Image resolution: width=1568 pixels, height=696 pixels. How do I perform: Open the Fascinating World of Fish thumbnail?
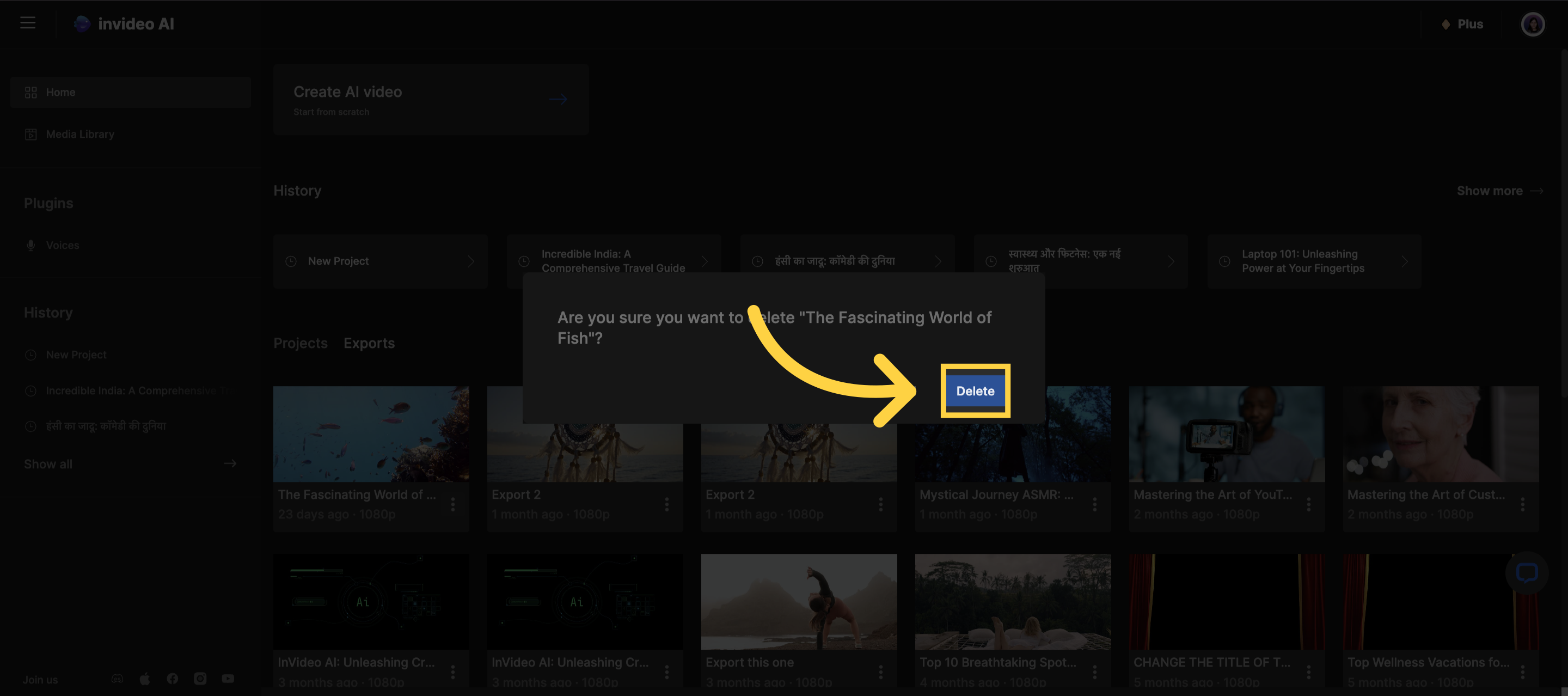click(x=371, y=434)
